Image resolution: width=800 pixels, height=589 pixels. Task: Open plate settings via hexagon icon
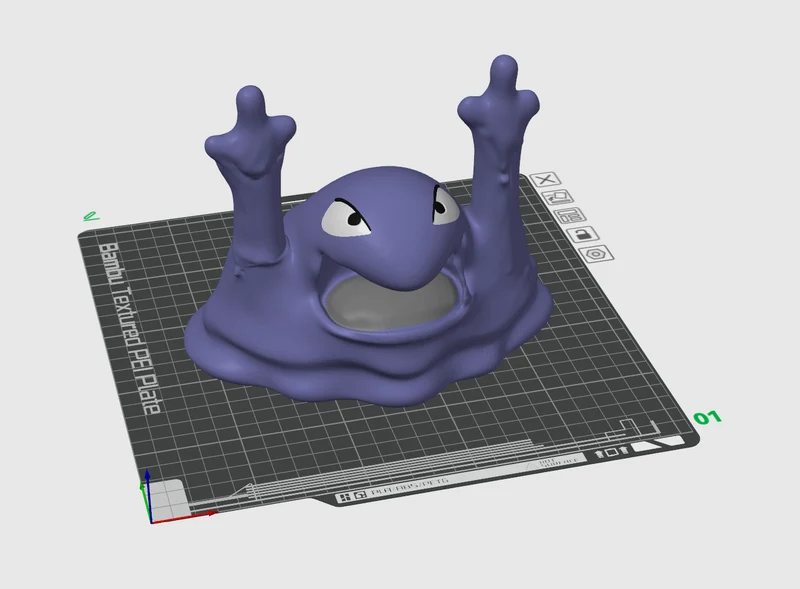pyautogui.click(x=596, y=254)
